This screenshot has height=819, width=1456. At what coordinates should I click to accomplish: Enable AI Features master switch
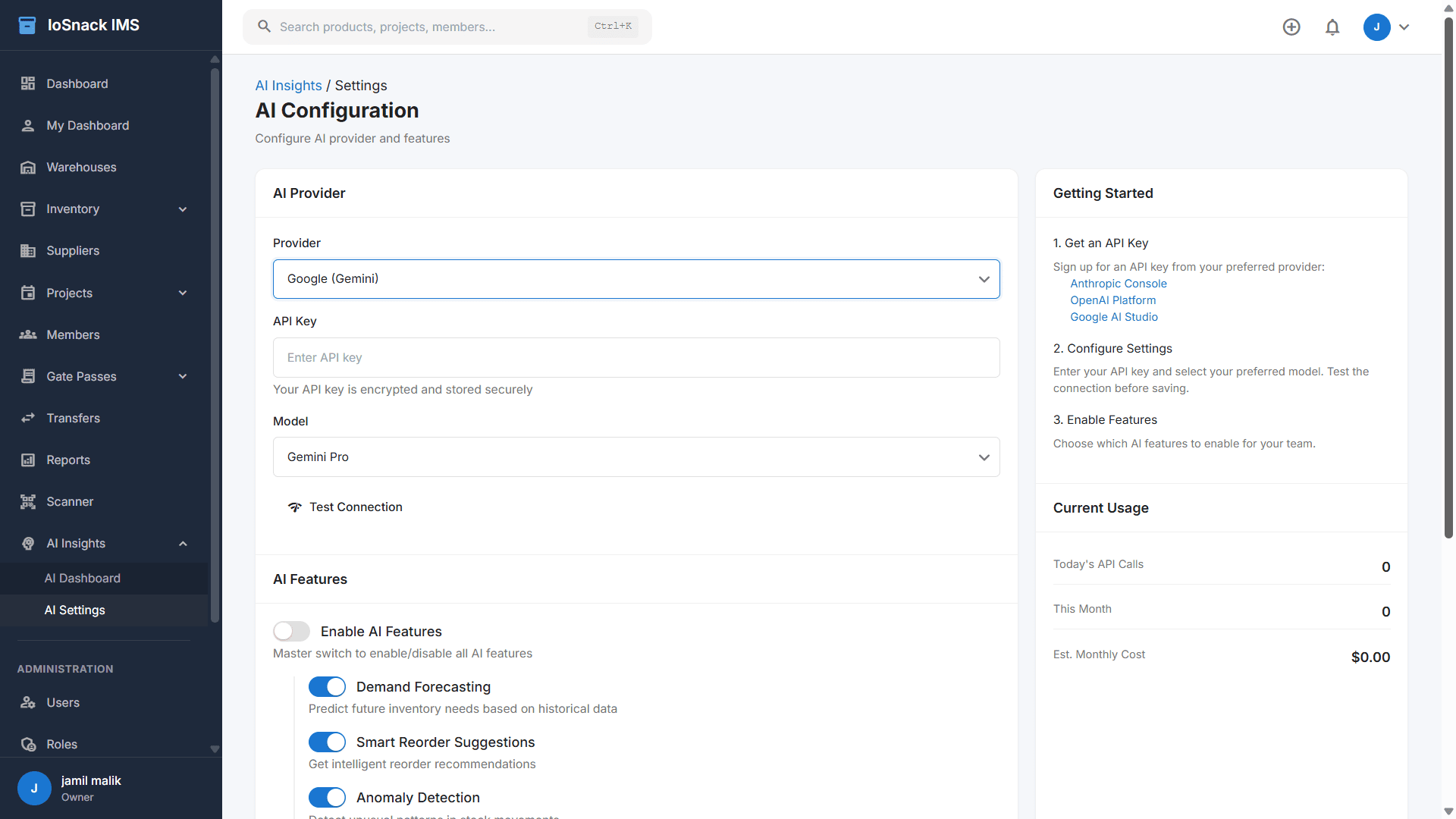290,631
